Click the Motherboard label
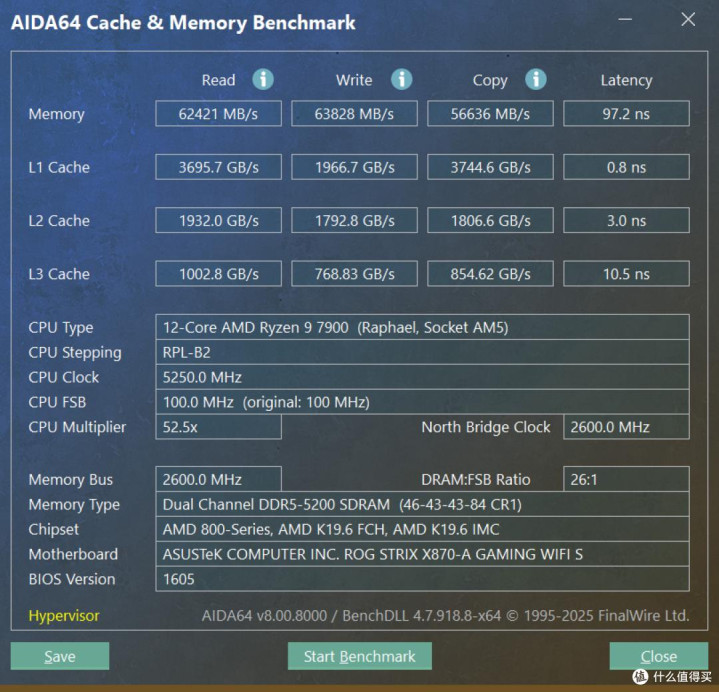The image size is (719, 692). pos(73,554)
